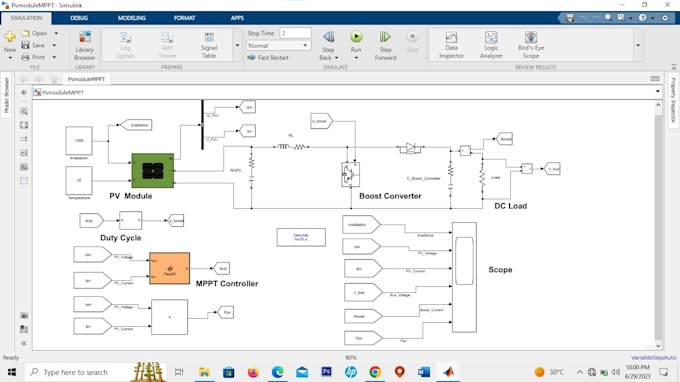The image size is (680, 382).
Task: Expand the Review Results gallery arrow
Action: (638, 46)
